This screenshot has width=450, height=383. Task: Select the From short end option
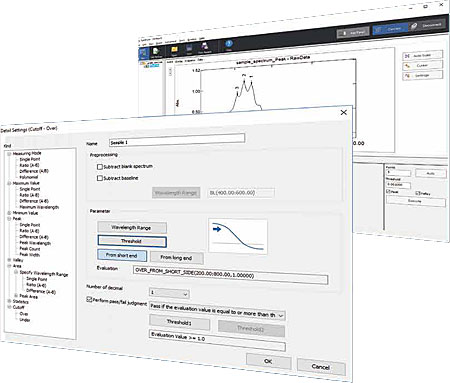122,255
